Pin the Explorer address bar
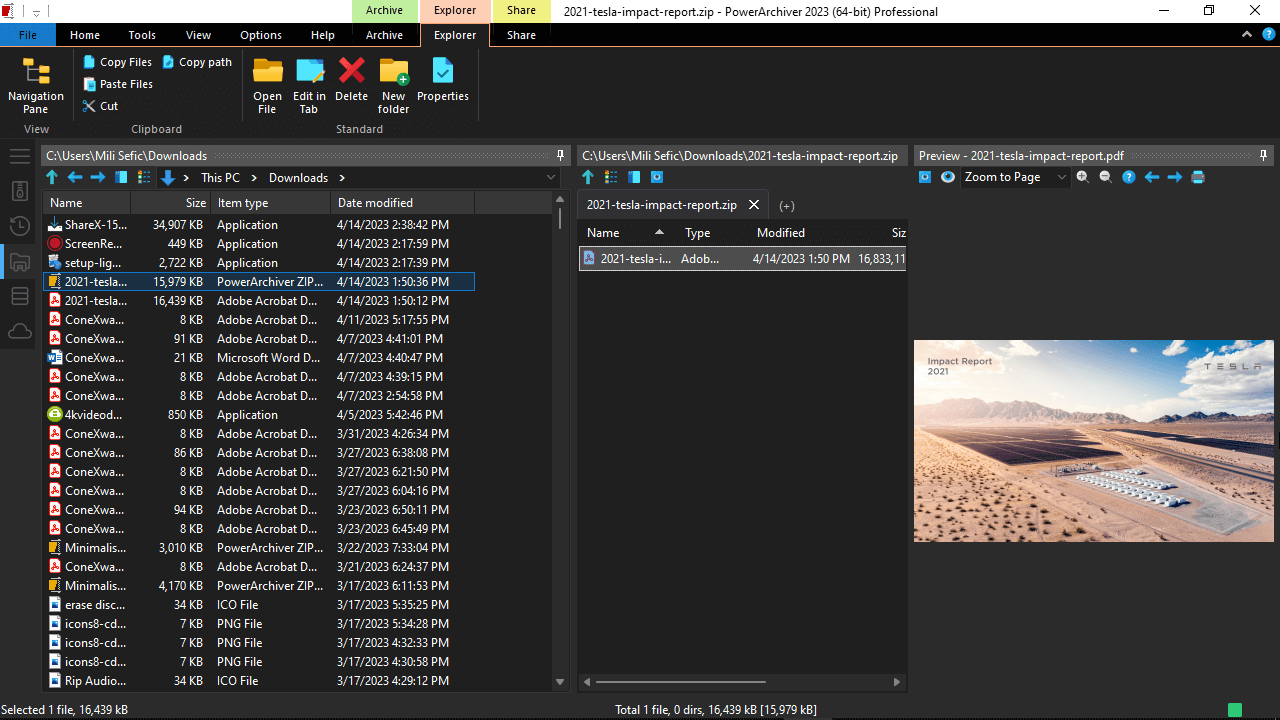Image resolution: width=1280 pixels, height=720 pixels. click(560, 155)
